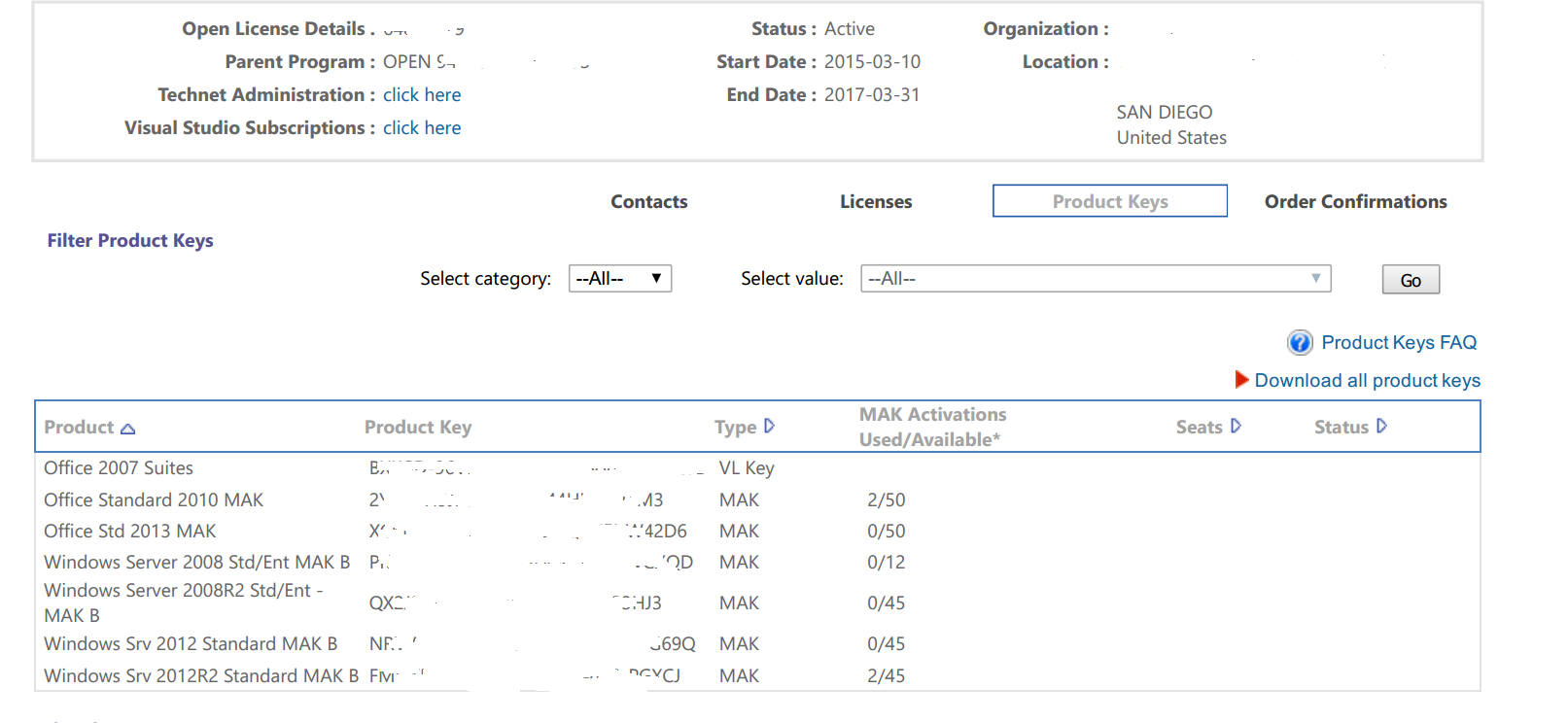Click Download all product keys link
Image resolution: width=1568 pixels, height=723 pixels.
[x=1368, y=380]
